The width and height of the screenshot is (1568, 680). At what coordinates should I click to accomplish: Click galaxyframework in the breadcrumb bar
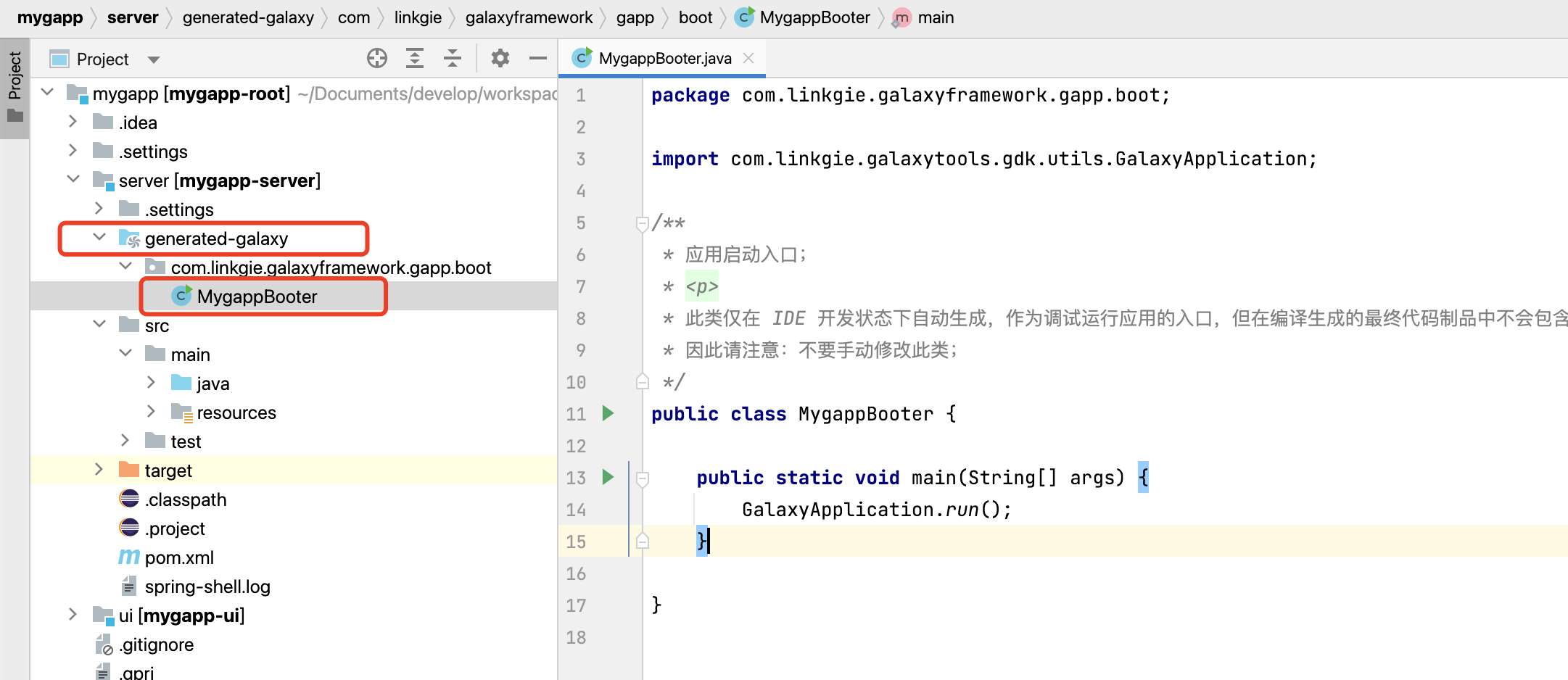pos(529,17)
